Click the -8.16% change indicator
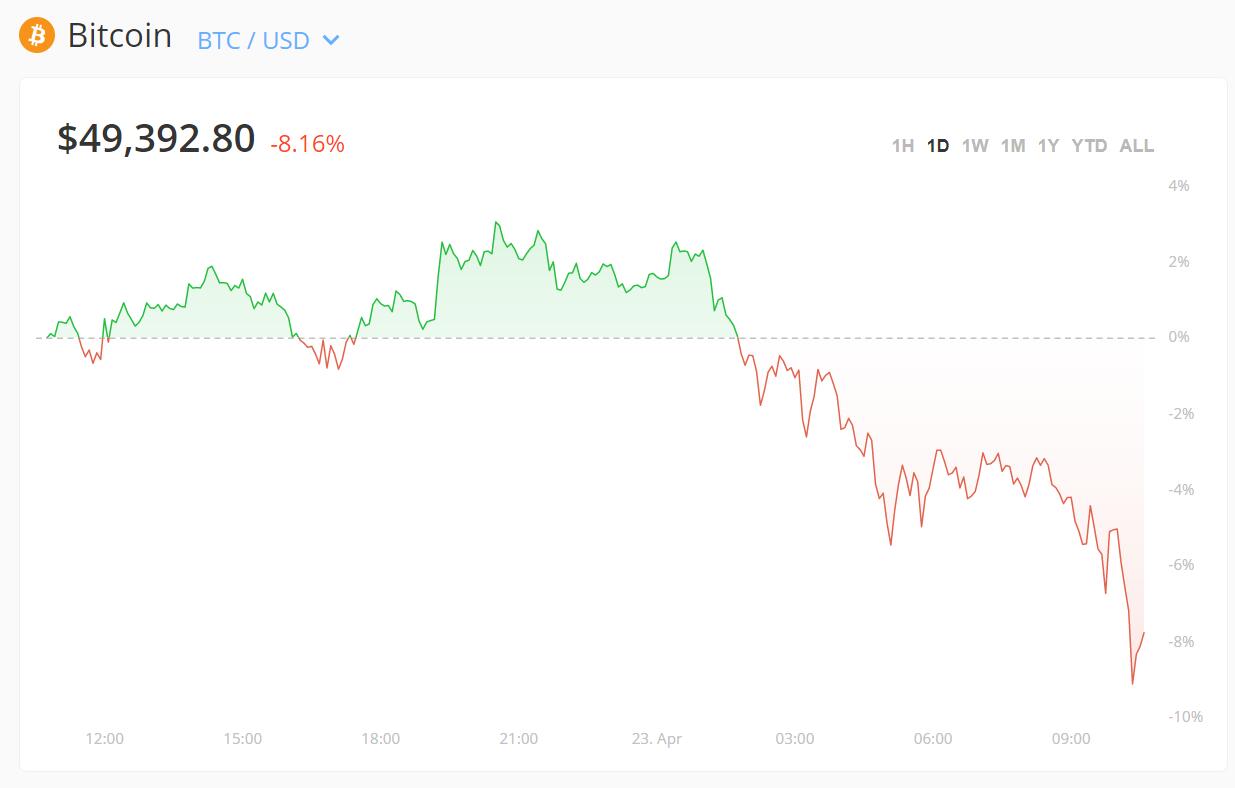This screenshot has width=1235, height=788. (x=307, y=144)
